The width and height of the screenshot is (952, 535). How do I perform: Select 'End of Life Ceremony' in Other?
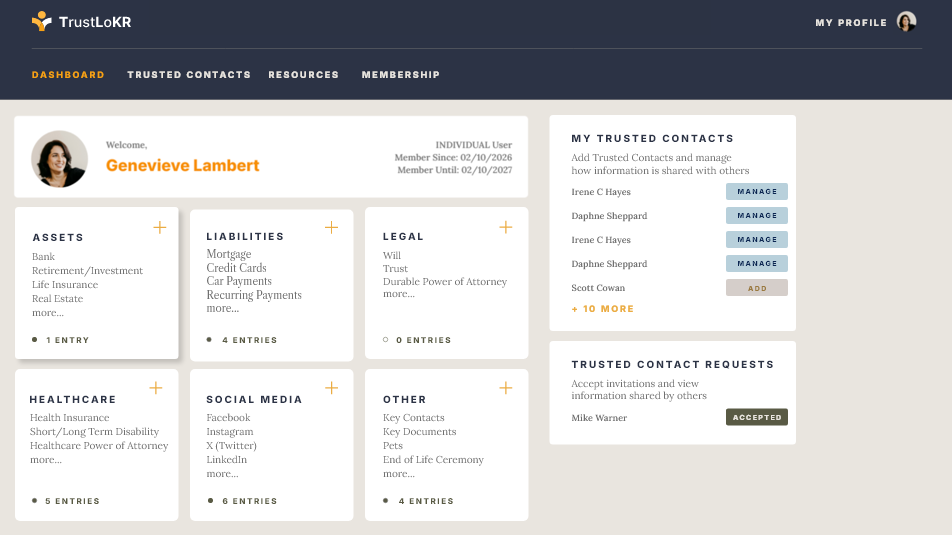click(434, 460)
